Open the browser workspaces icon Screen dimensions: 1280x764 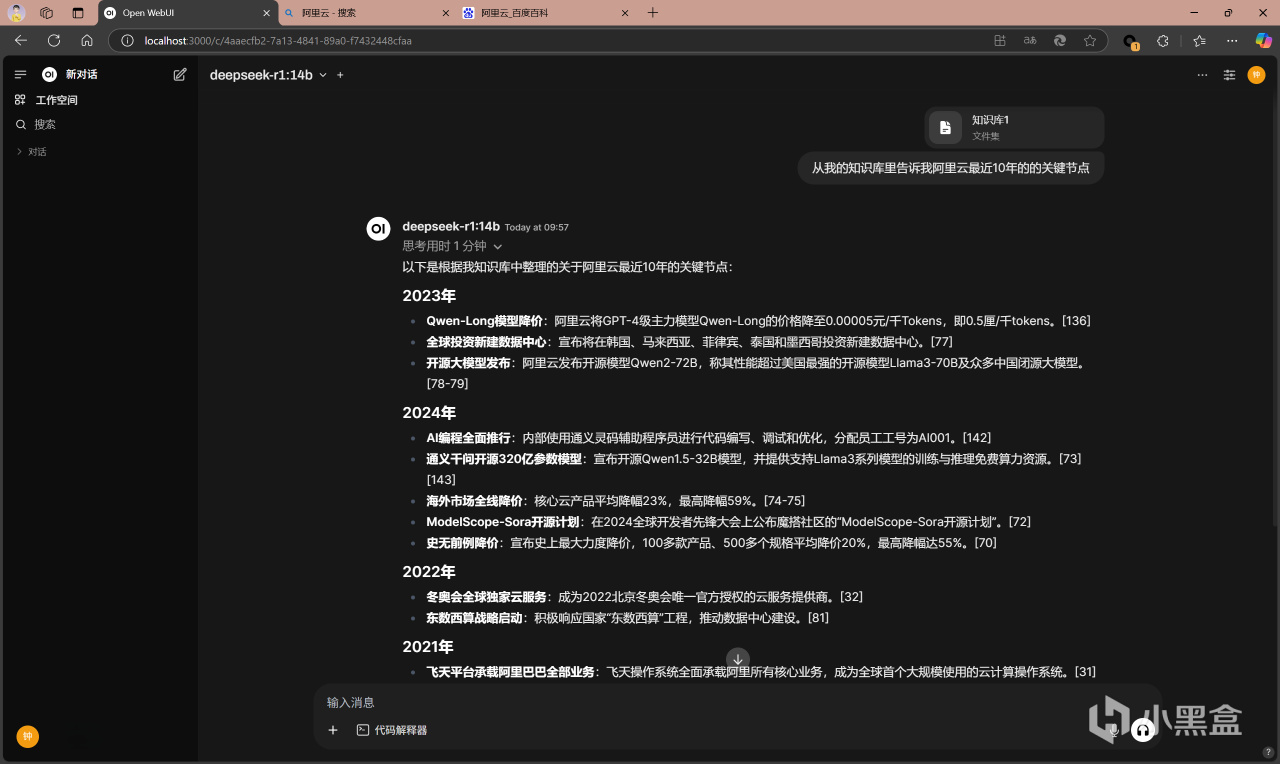(x=47, y=13)
